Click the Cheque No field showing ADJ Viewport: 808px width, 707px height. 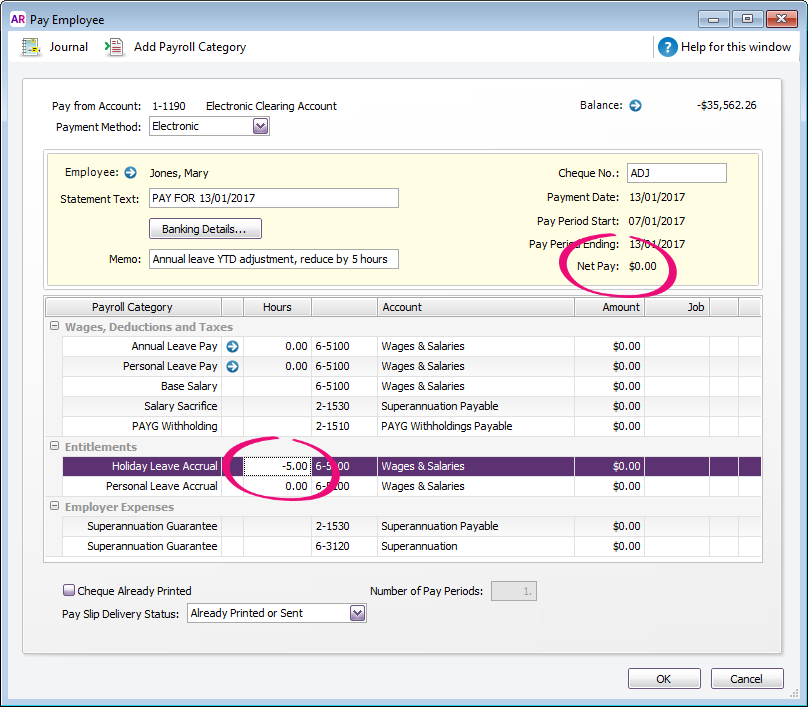(x=676, y=172)
